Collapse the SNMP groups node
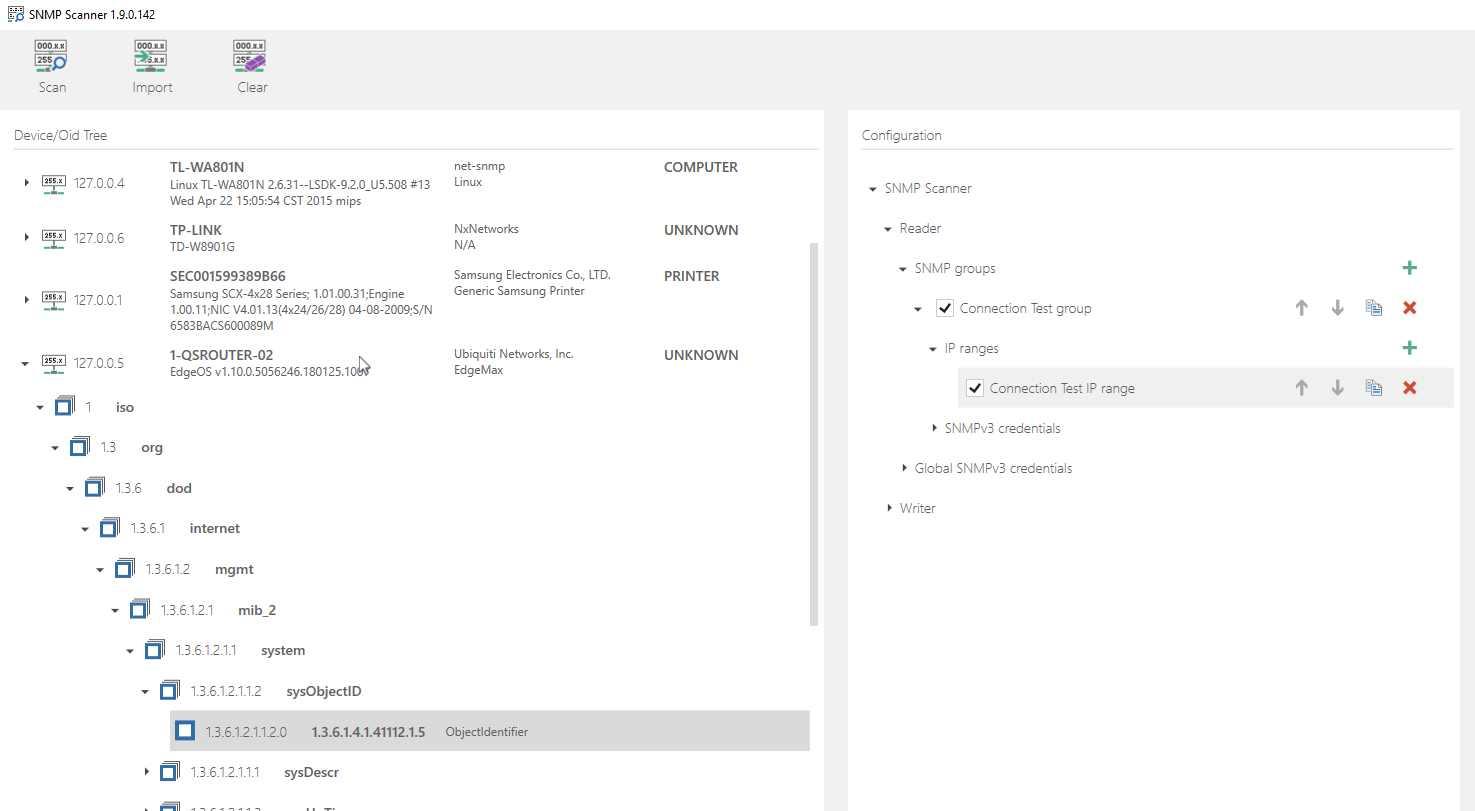The height and width of the screenshot is (811, 1475). tap(903, 269)
